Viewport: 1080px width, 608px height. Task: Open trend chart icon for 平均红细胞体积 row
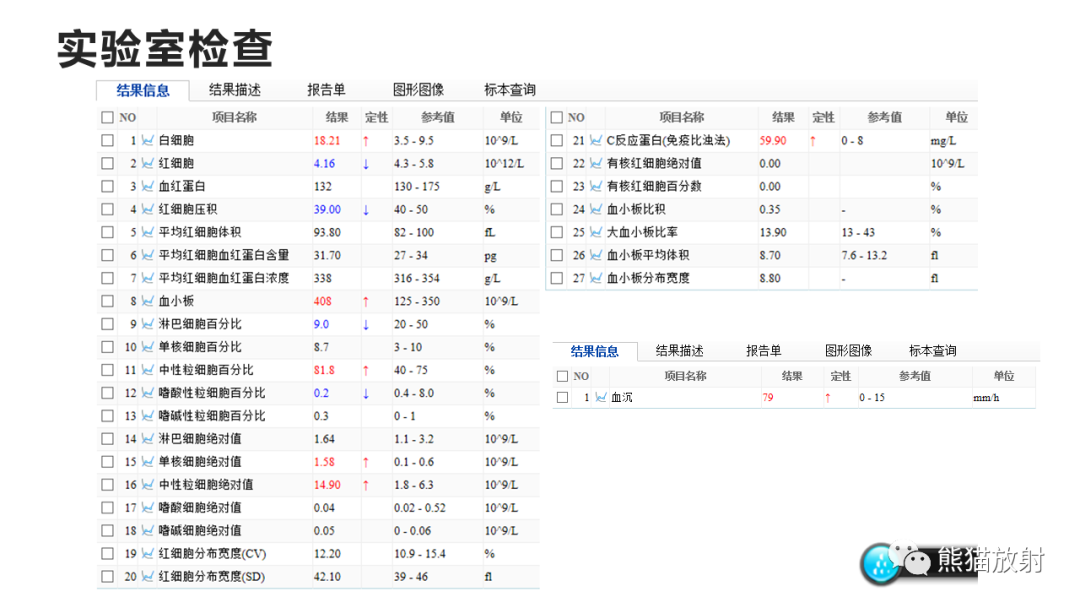147,232
